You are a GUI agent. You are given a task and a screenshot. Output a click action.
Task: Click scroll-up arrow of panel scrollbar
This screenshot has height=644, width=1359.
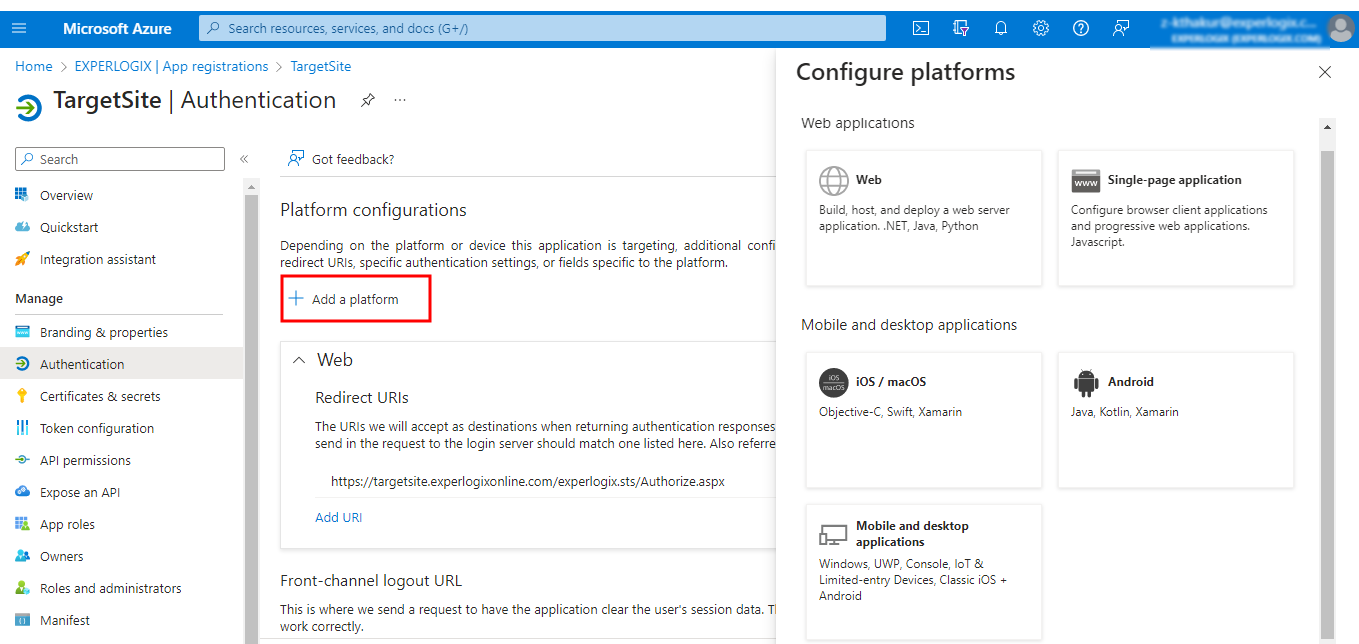(1328, 127)
